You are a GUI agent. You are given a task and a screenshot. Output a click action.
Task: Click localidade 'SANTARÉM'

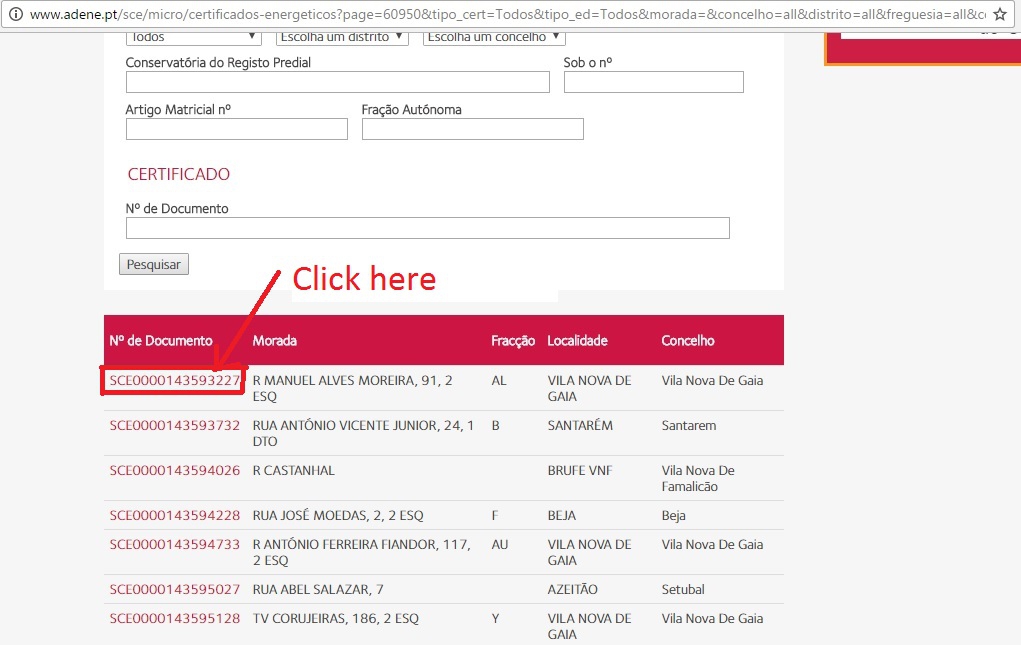click(580, 425)
